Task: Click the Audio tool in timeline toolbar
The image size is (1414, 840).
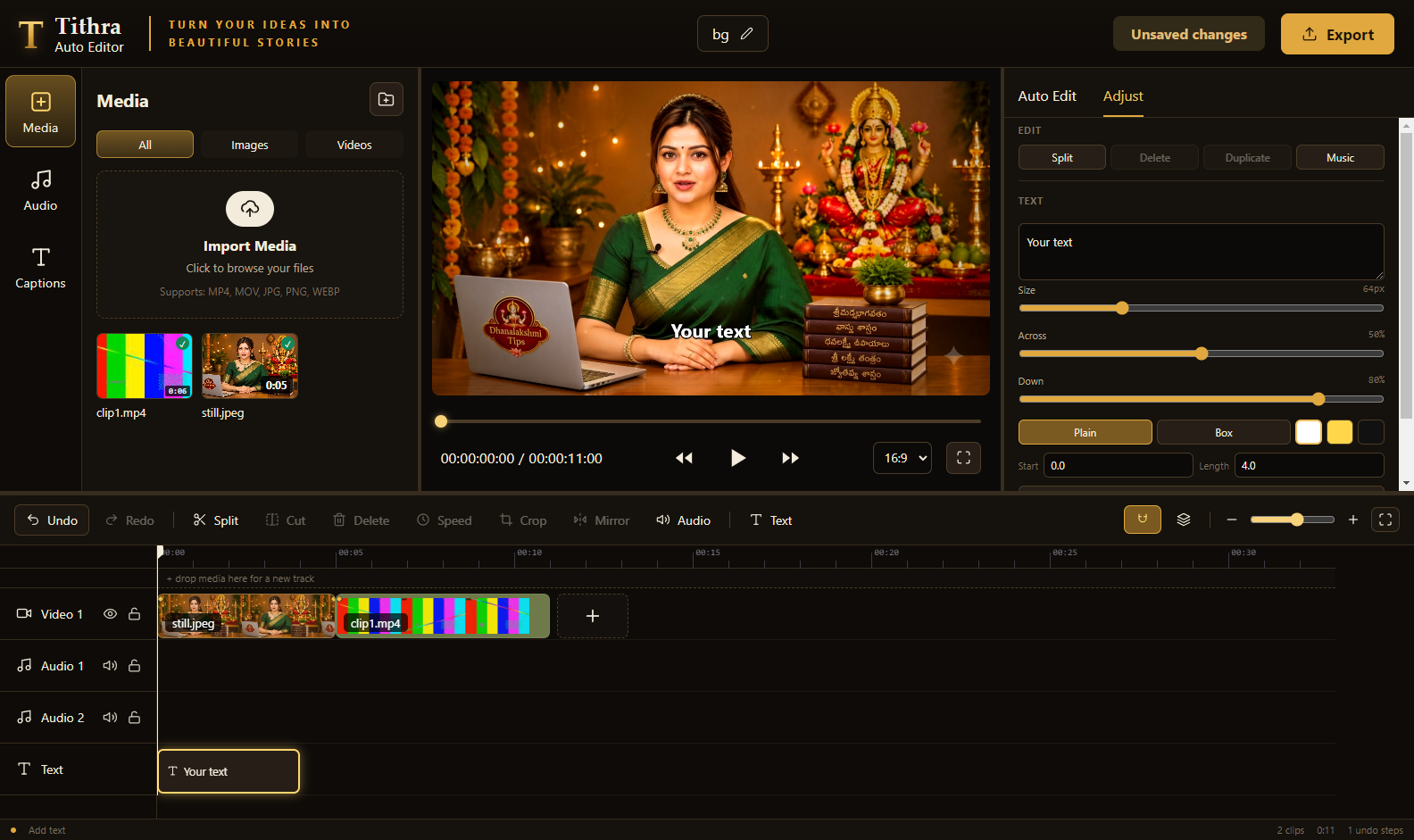Action: click(x=683, y=520)
